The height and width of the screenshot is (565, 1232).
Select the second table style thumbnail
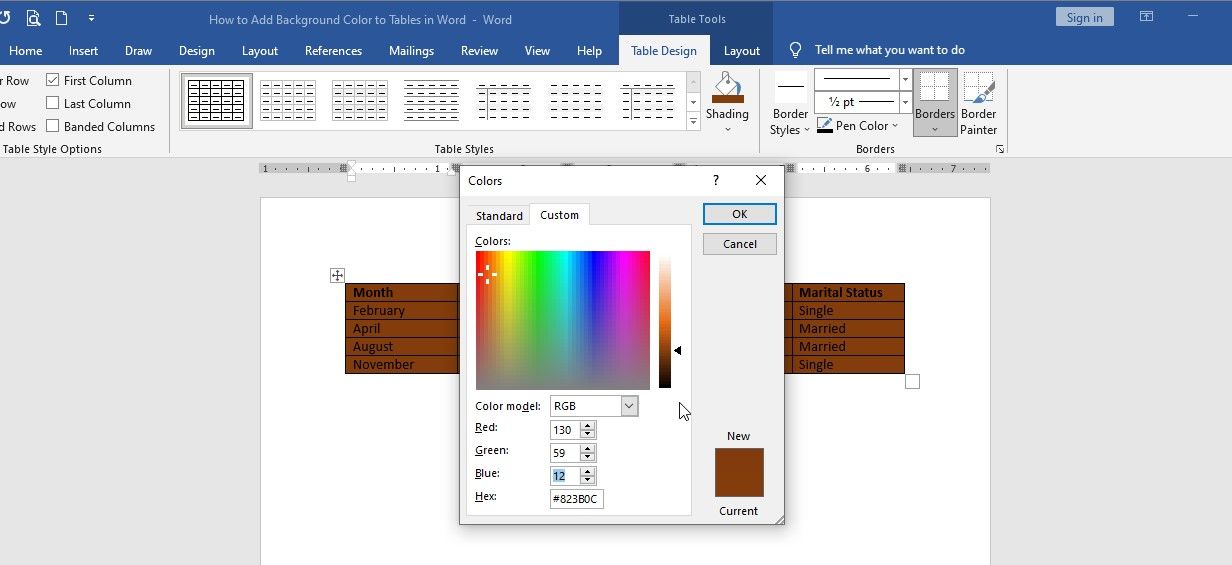pos(287,101)
